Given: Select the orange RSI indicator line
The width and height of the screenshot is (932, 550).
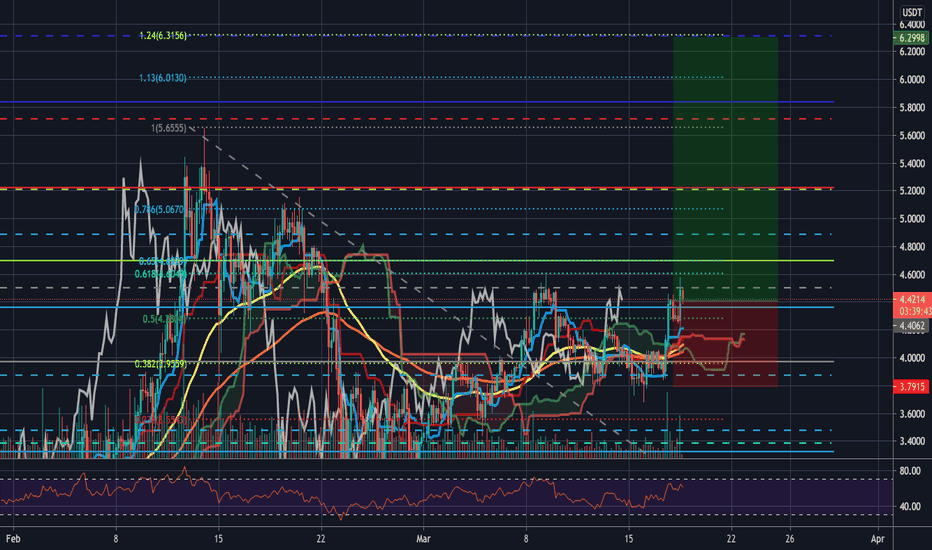Looking at the screenshot, I should [342, 492].
